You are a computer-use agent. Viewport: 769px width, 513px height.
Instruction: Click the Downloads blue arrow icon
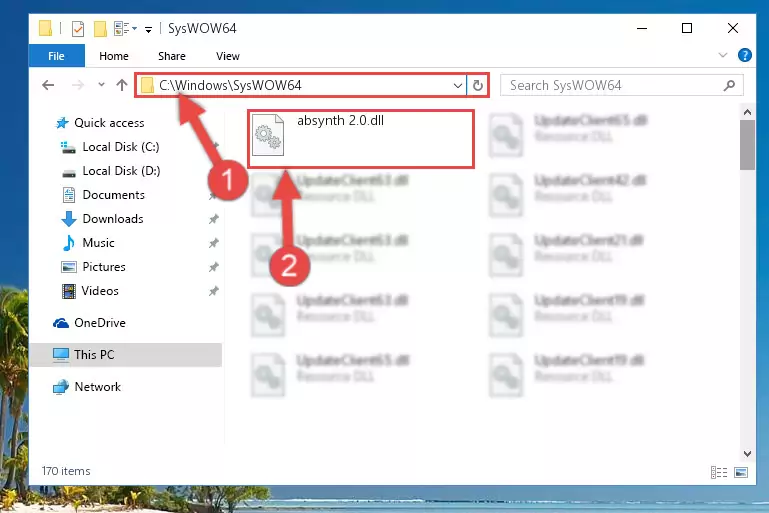click(69, 219)
